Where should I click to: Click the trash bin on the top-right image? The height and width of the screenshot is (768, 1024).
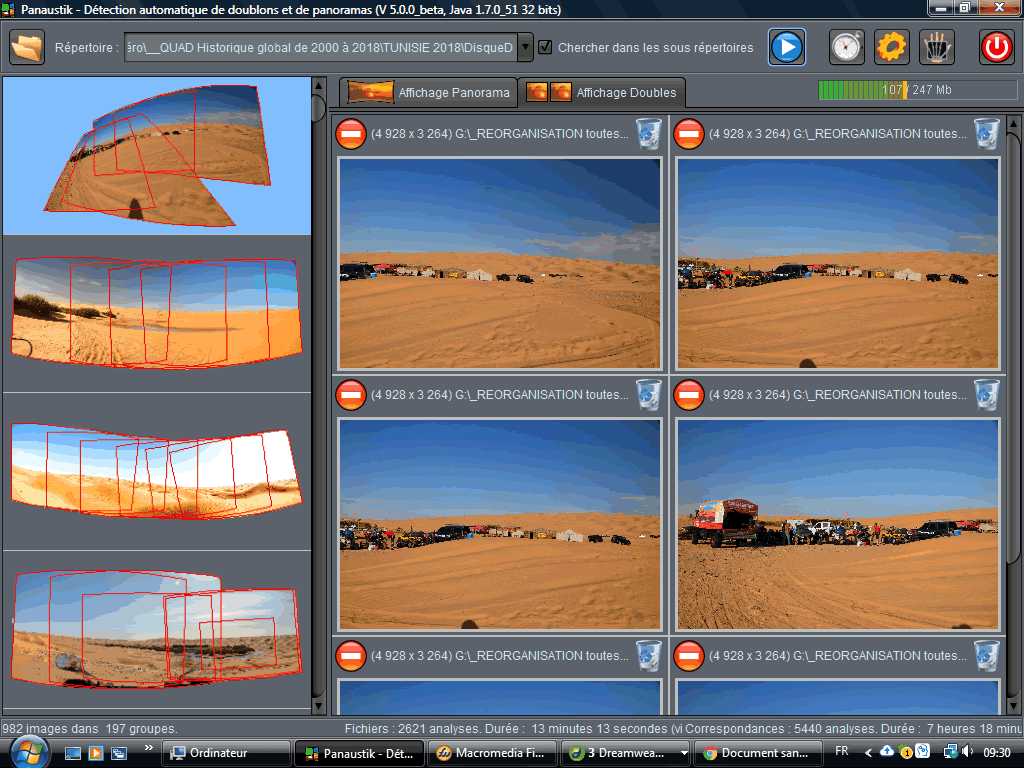click(987, 133)
